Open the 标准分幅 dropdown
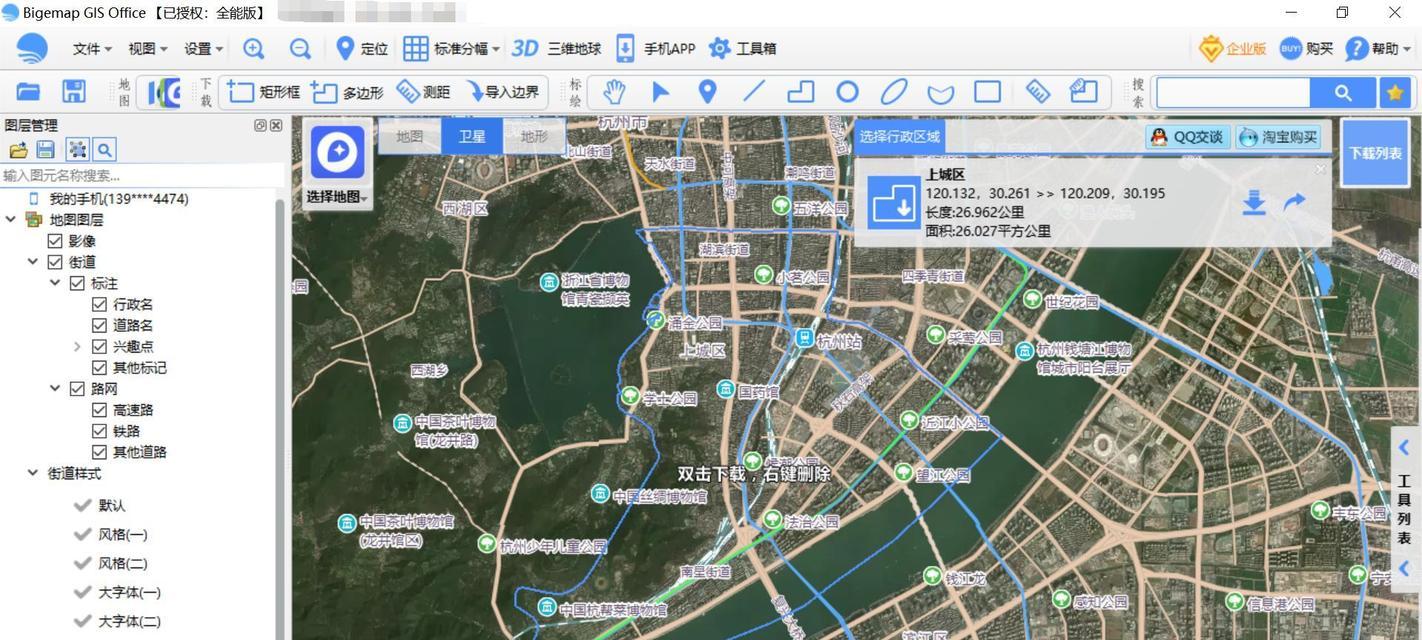This screenshot has width=1422, height=640. pos(452,48)
